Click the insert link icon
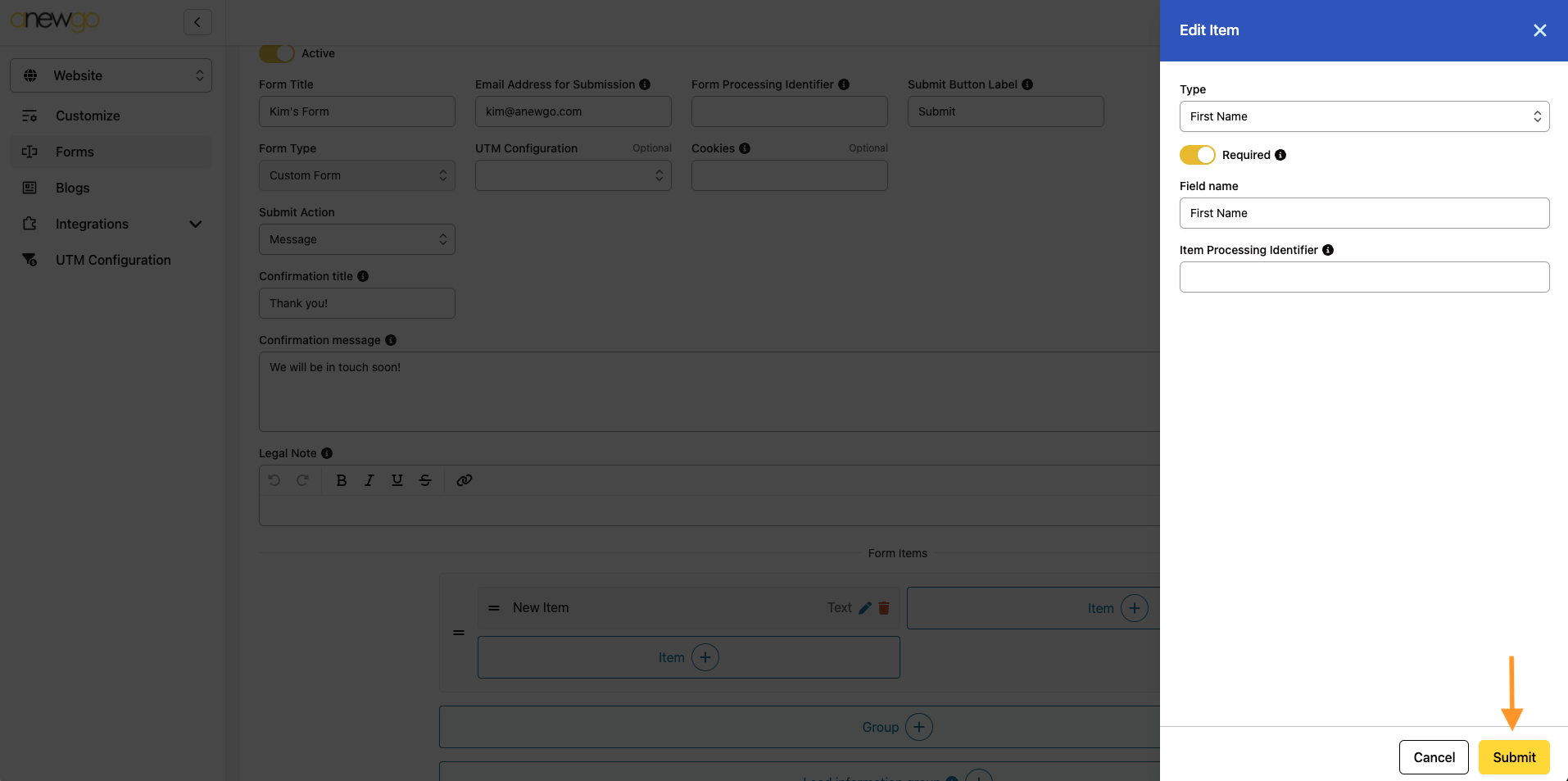 click(x=465, y=480)
